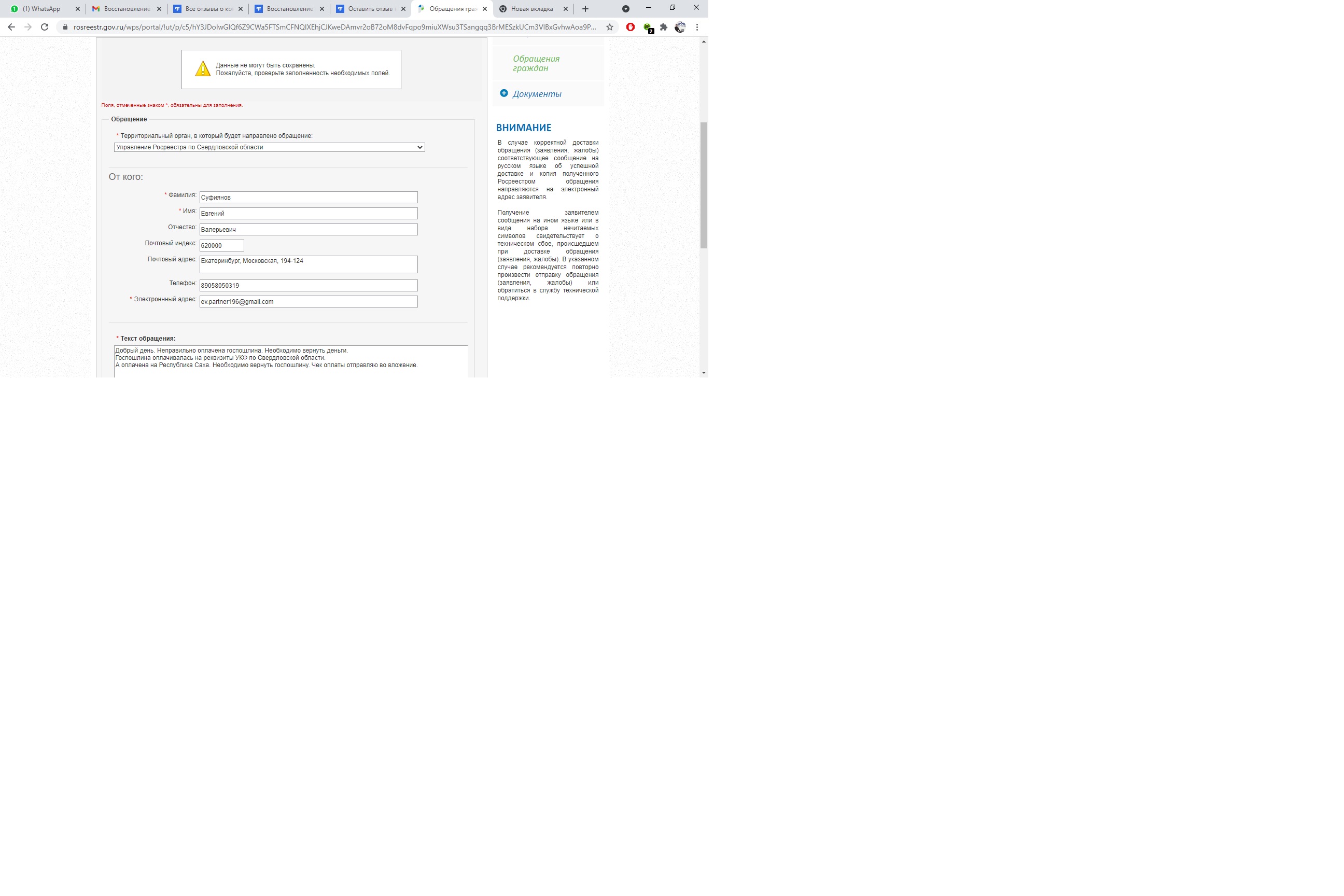The image size is (1344, 896).
Task: Click the scrollbar down arrow
Action: tap(704, 373)
